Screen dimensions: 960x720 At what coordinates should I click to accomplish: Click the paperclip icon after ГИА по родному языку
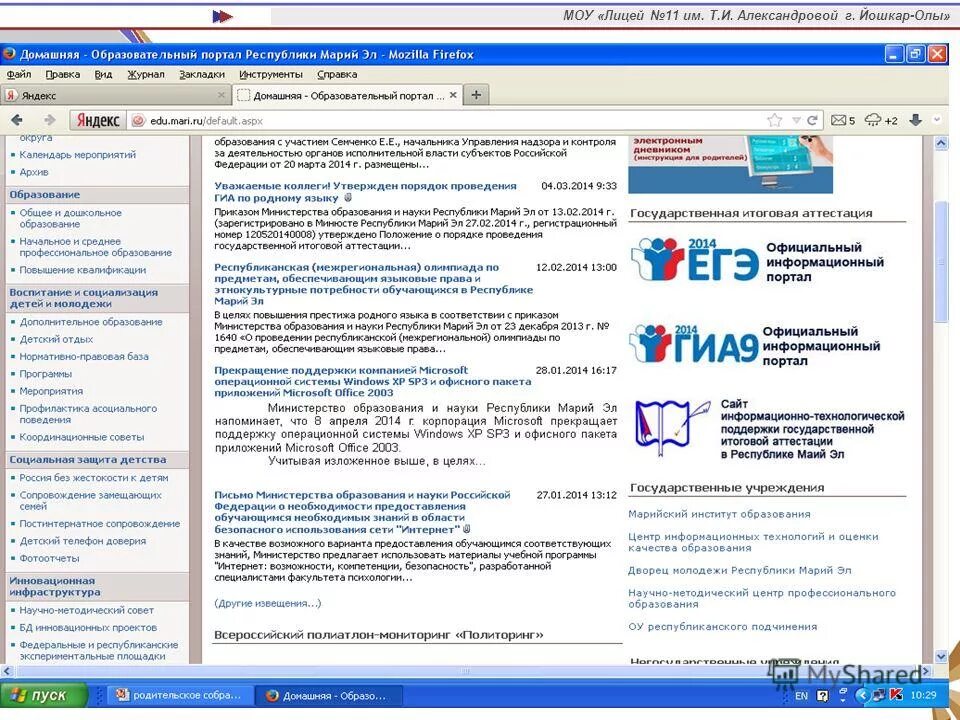[348, 198]
